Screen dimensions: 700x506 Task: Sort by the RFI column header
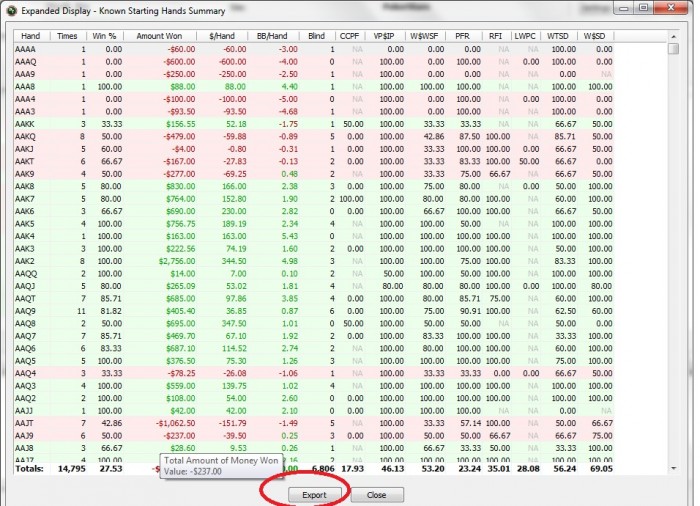tap(496, 36)
